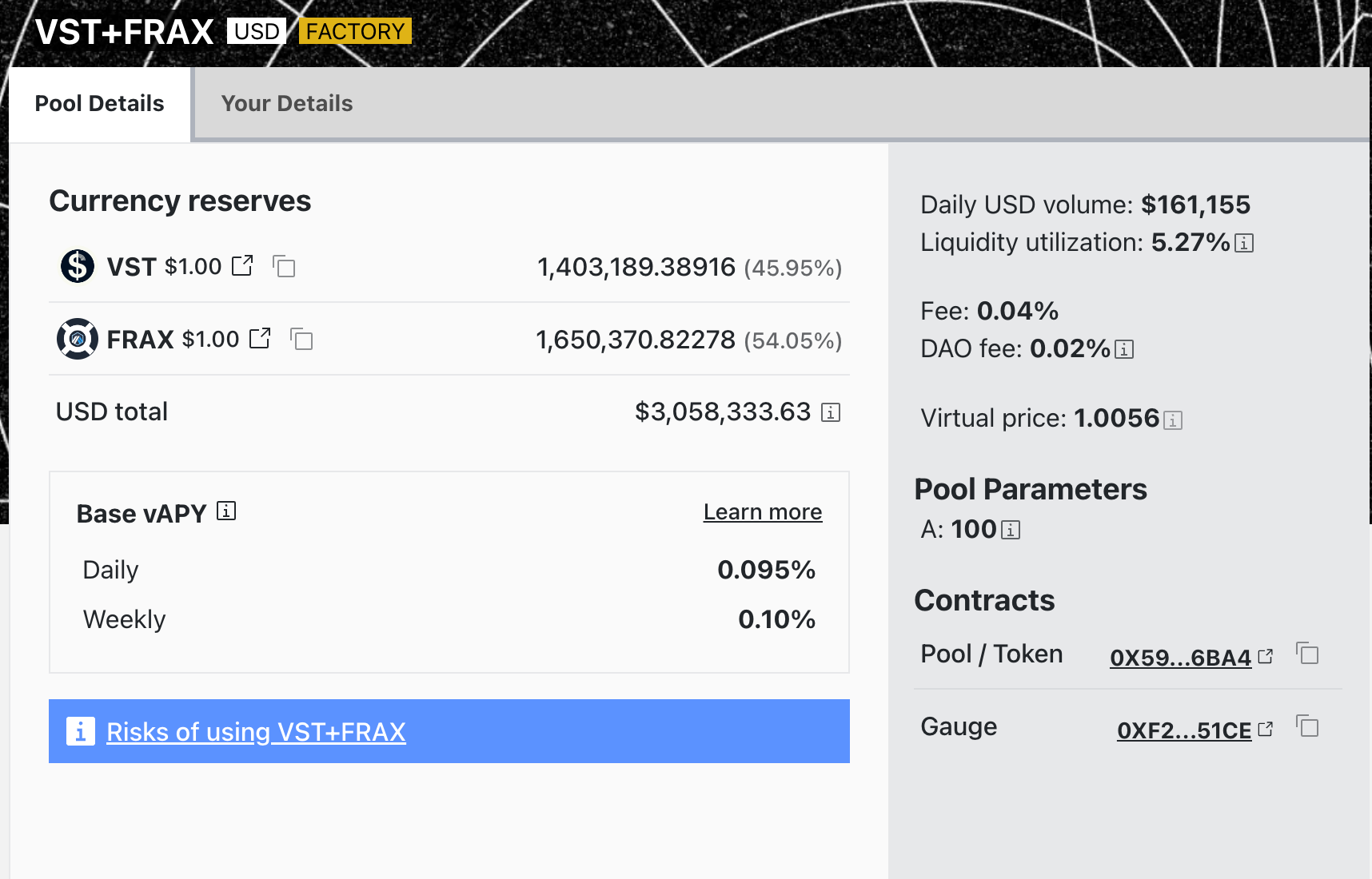Click Liquidity utilization info icon

[1244, 243]
